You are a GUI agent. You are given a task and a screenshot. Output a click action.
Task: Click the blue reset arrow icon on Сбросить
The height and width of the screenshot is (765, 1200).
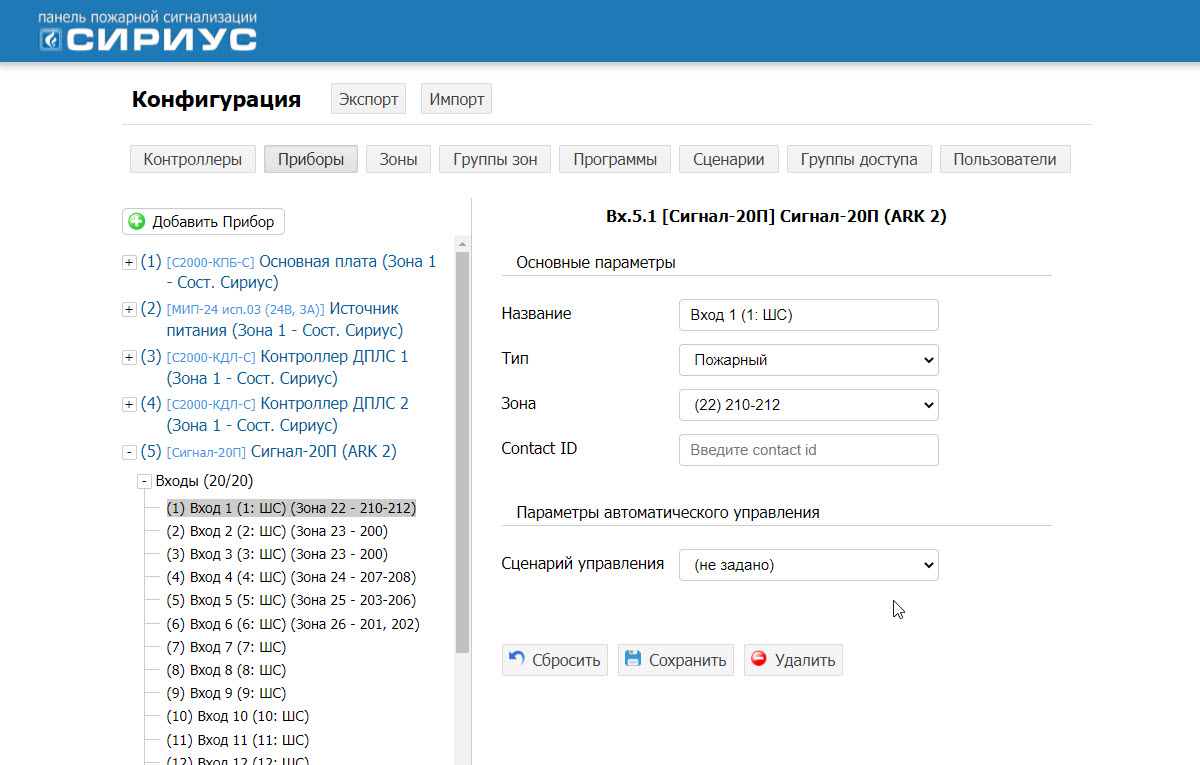tap(517, 659)
